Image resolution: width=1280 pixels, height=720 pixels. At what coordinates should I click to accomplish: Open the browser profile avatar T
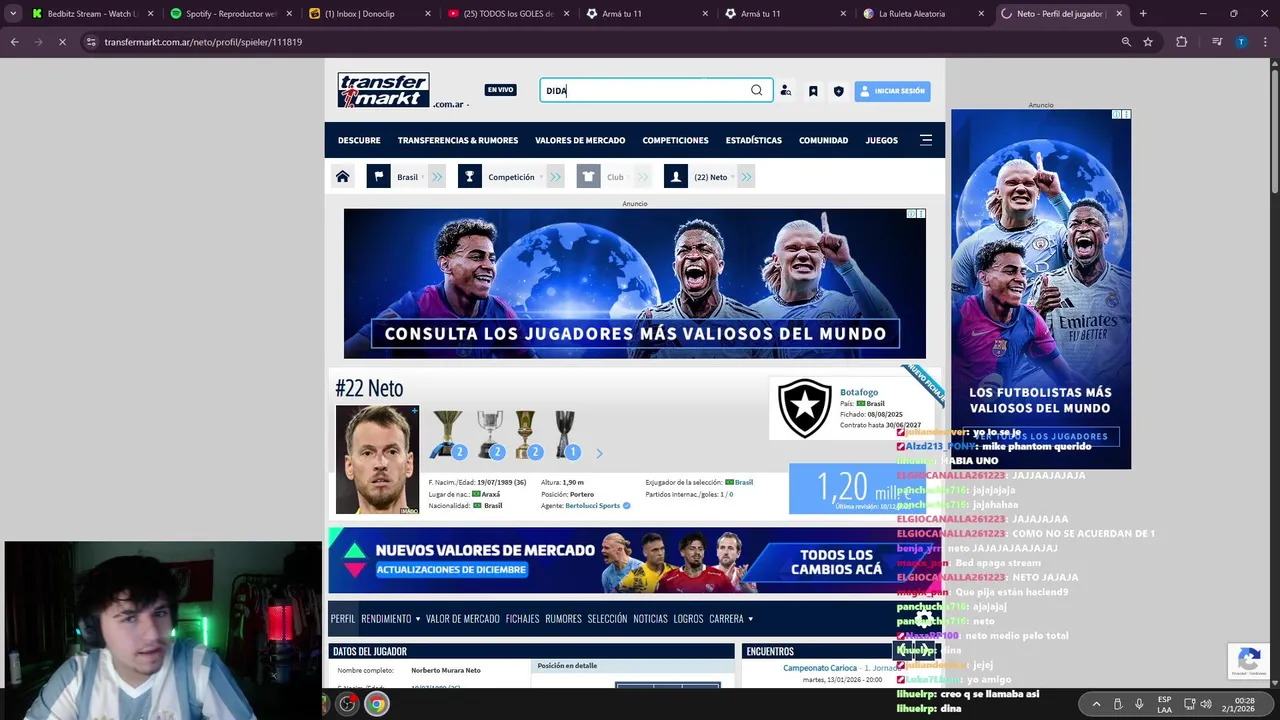point(1241,42)
